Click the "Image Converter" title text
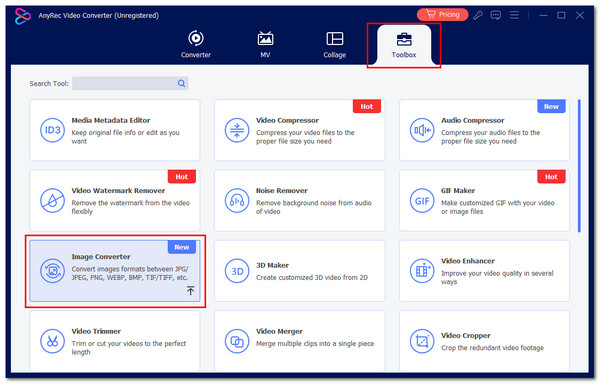Viewport: 600px width, 384px height. tap(101, 257)
